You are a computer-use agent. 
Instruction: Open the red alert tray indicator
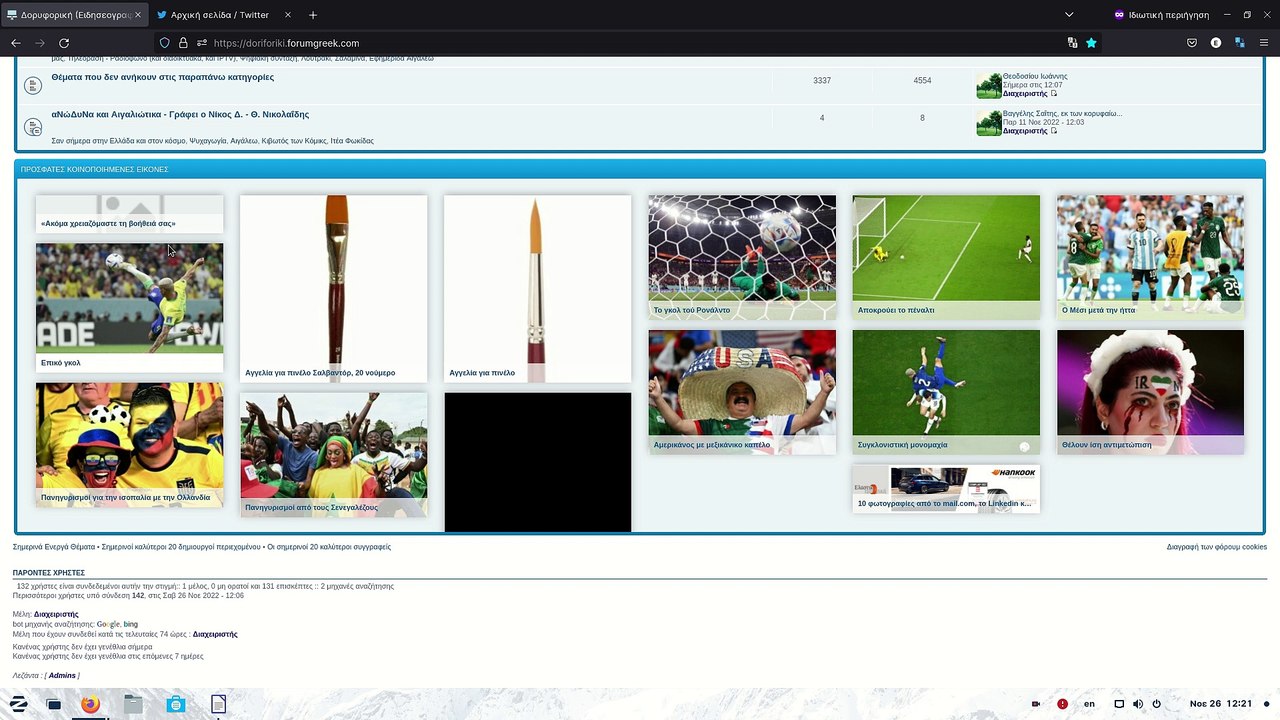(x=1062, y=704)
